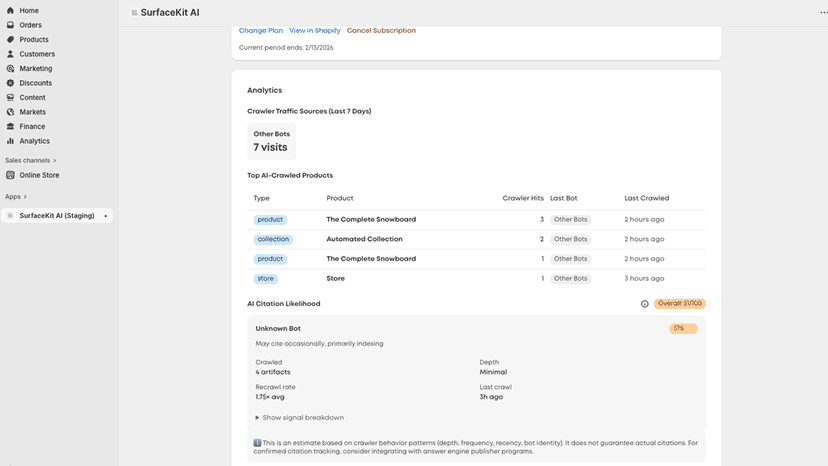Click the Products tag icon

(x=10, y=40)
